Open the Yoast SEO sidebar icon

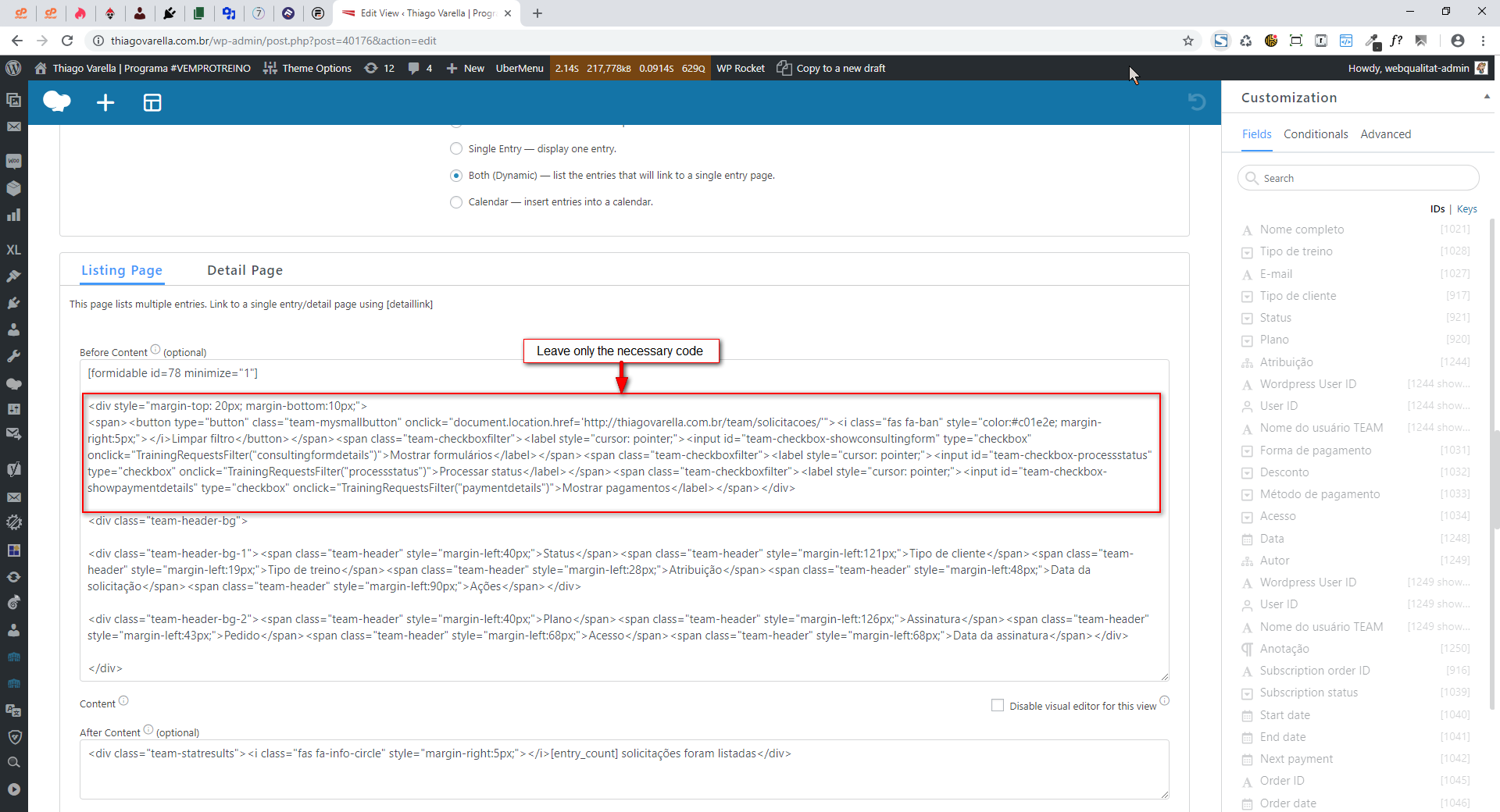click(x=13, y=469)
